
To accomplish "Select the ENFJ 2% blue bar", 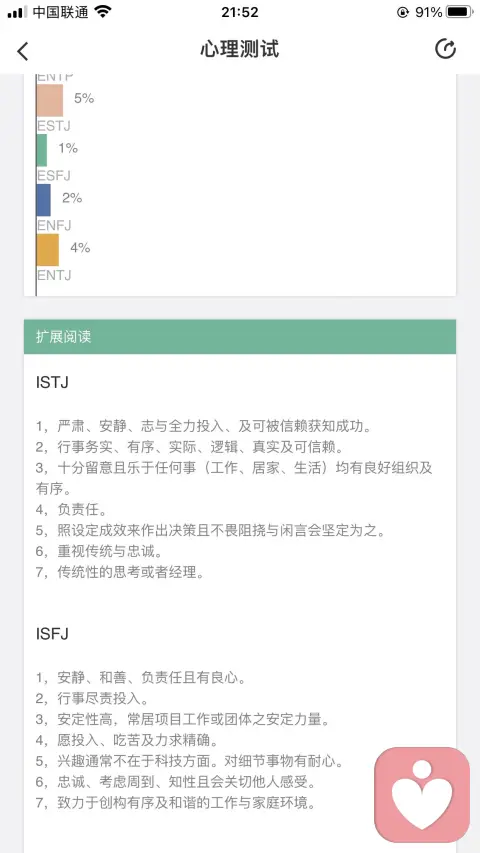I will click(x=44, y=200).
